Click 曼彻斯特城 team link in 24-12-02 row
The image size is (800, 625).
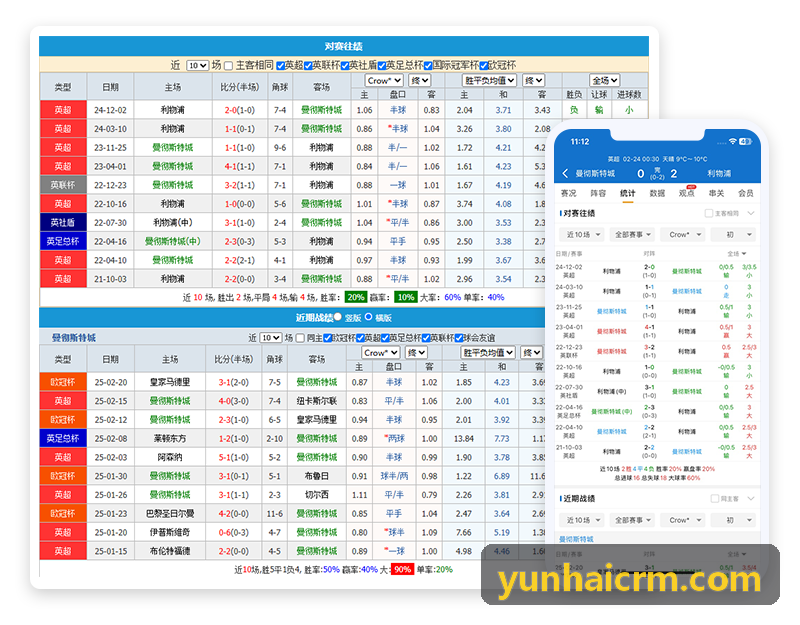pos(321,110)
